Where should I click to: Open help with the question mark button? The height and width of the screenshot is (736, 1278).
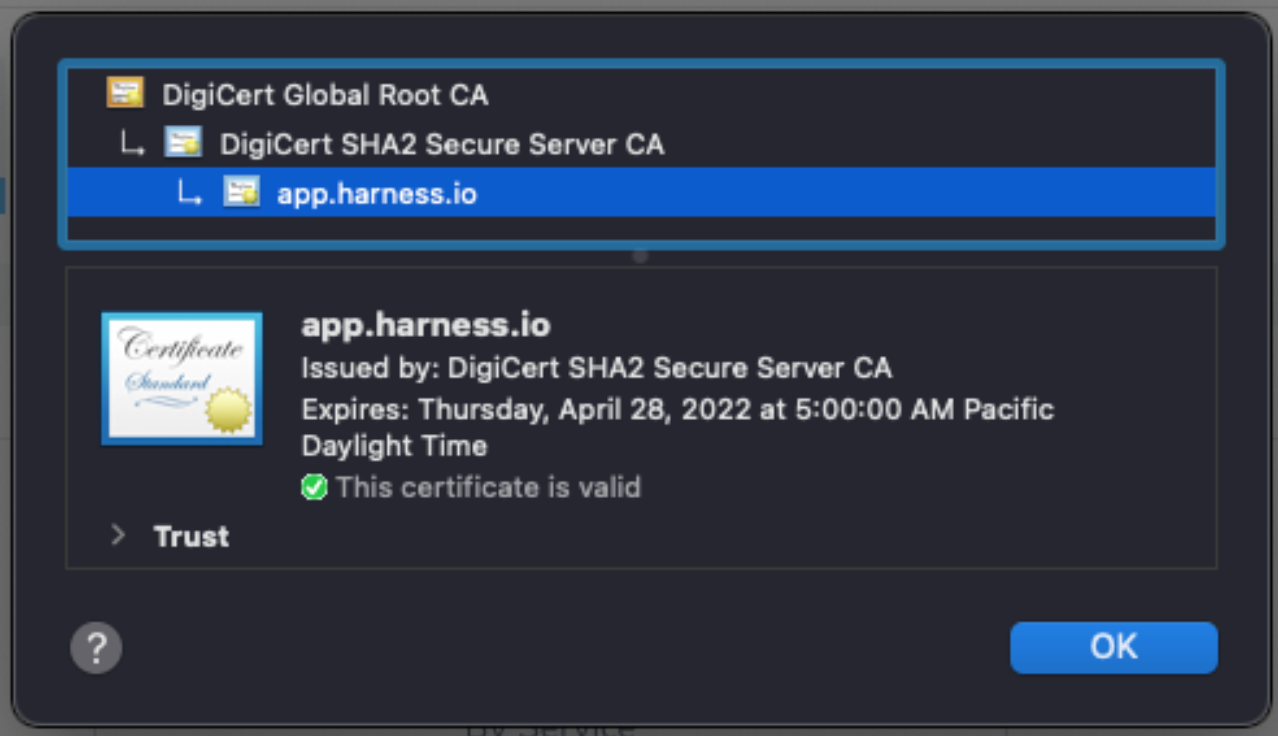(x=96, y=648)
